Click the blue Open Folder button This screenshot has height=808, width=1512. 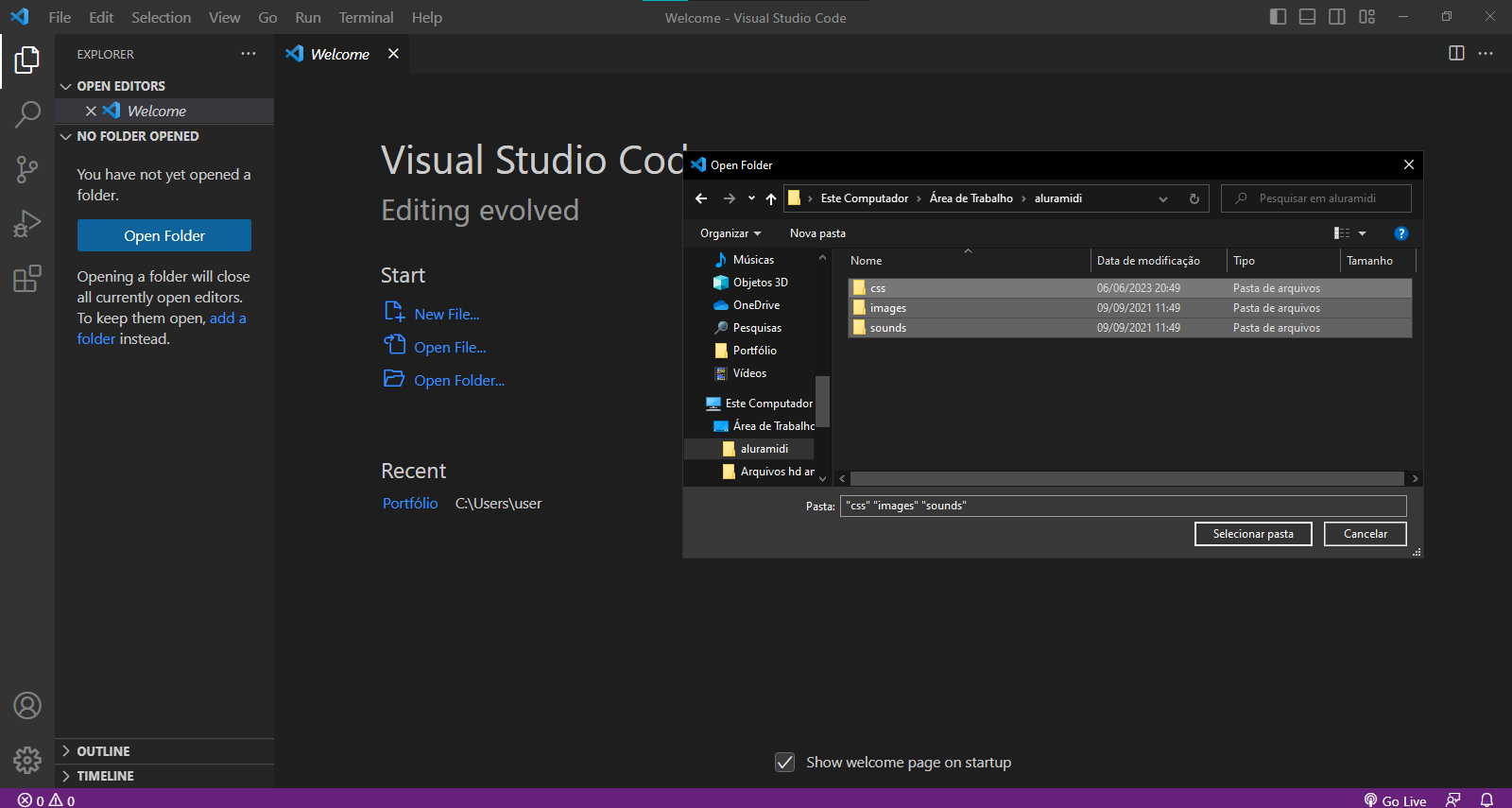[x=164, y=235]
